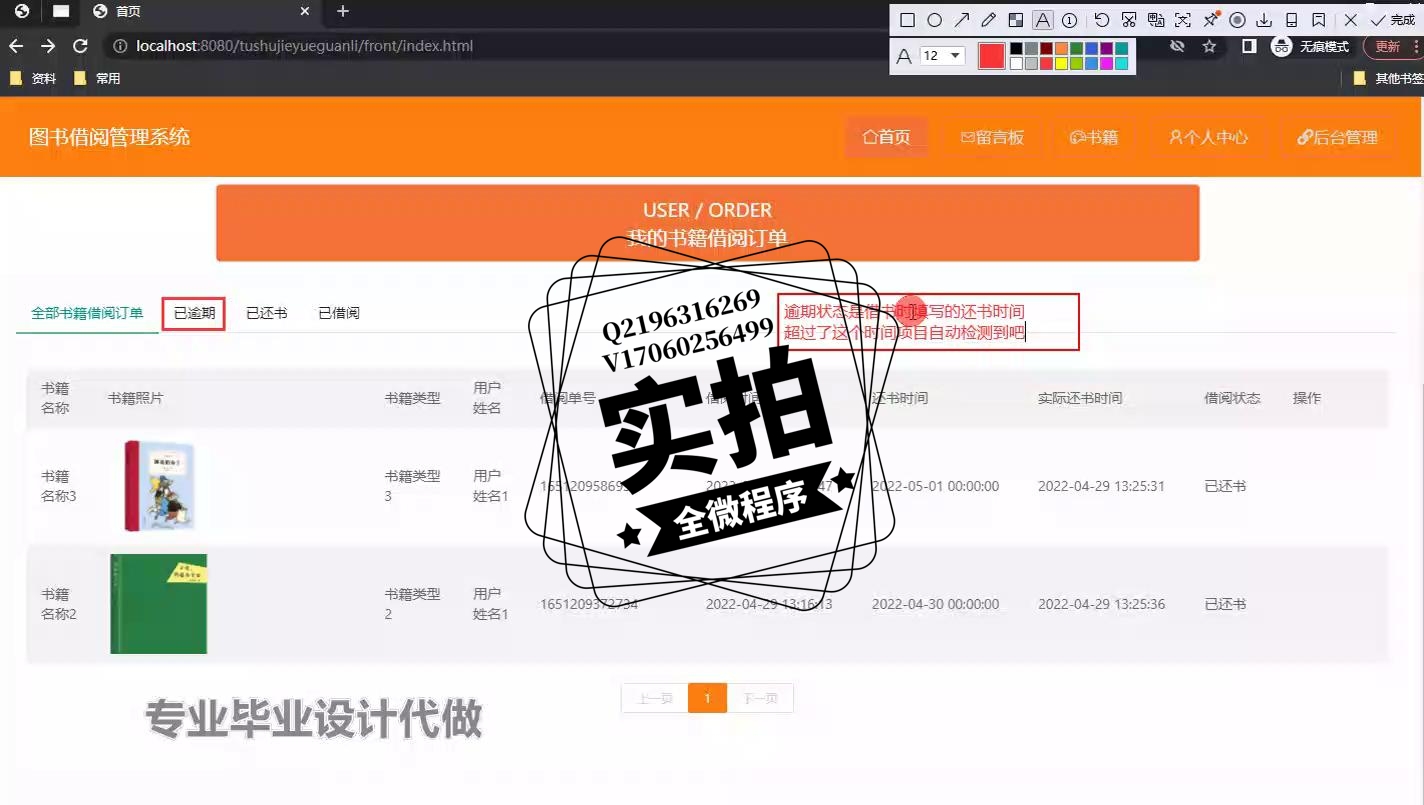The image size is (1424, 805).
Task: Click the current red color swatch
Action: coord(991,56)
